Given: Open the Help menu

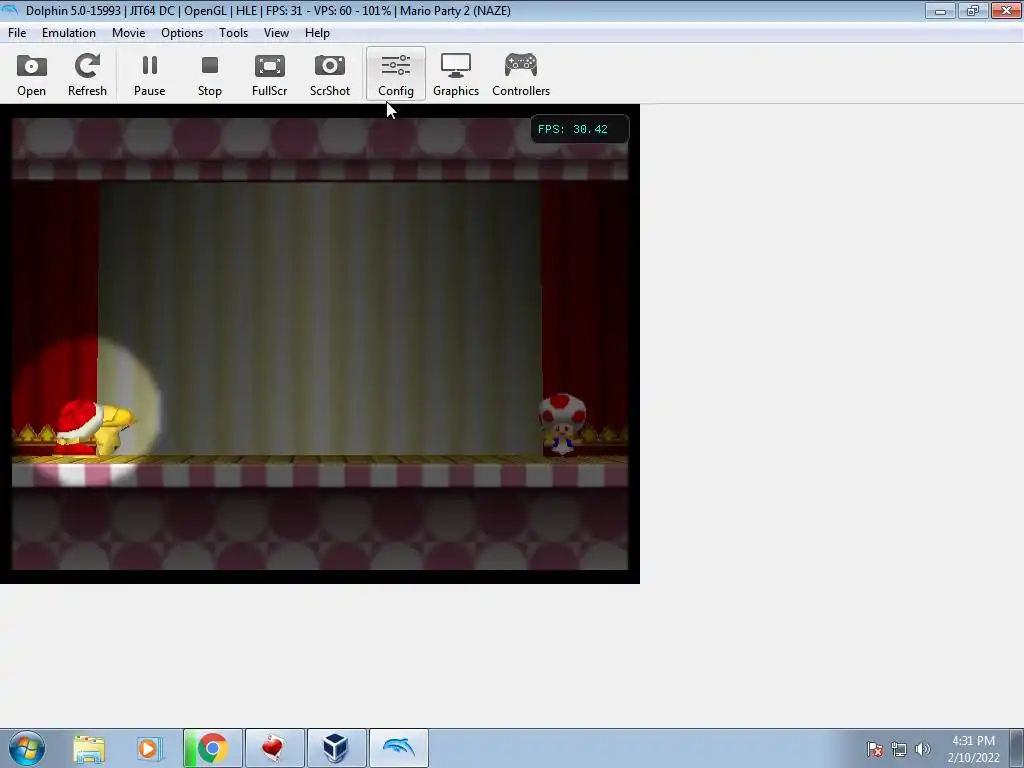Looking at the screenshot, I should [x=317, y=33].
